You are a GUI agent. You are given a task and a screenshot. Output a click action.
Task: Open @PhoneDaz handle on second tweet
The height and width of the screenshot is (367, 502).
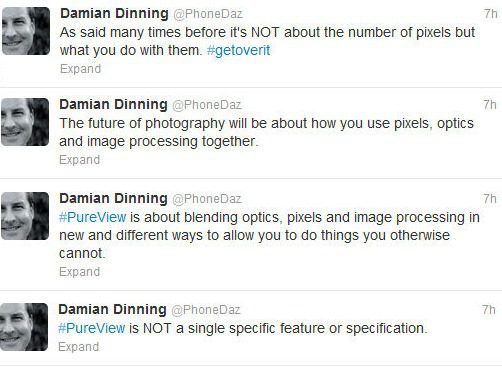point(207,105)
